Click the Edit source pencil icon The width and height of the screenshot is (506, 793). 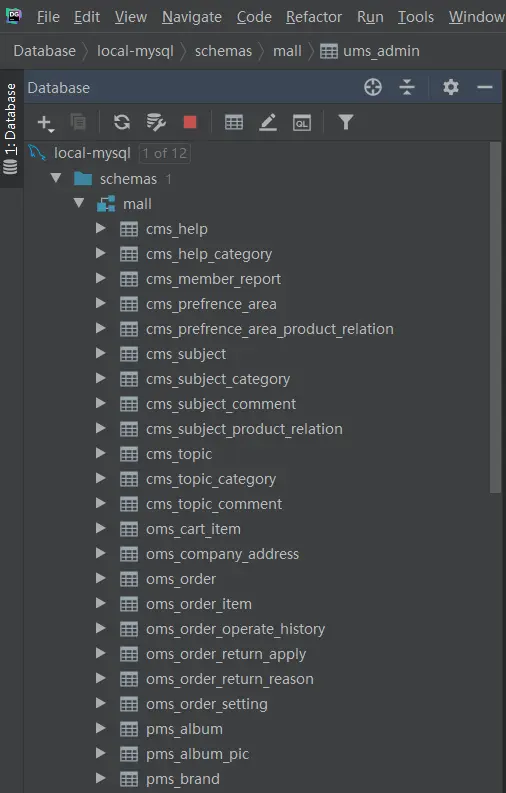click(x=268, y=122)
